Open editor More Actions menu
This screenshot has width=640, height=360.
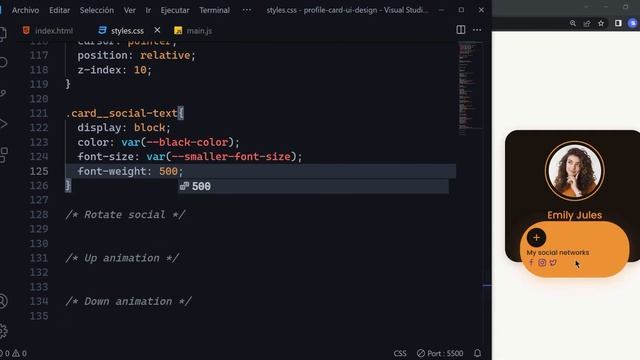coord(477,30)
